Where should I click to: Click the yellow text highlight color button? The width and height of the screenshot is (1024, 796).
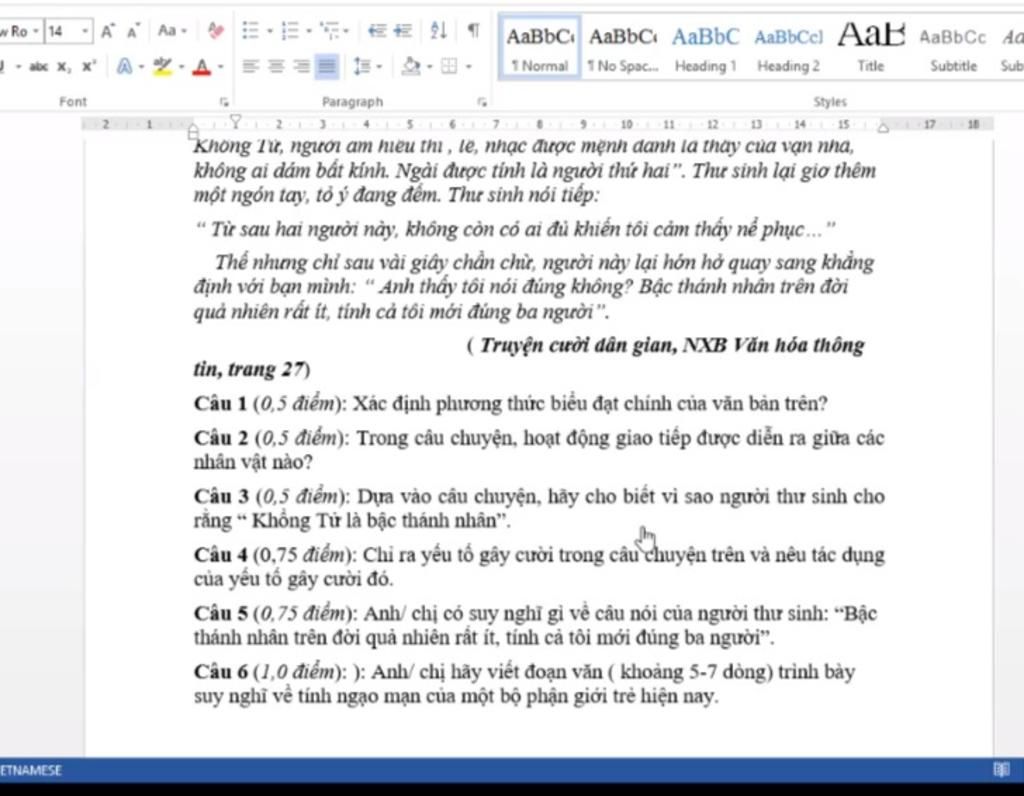(x=162, y=67)
